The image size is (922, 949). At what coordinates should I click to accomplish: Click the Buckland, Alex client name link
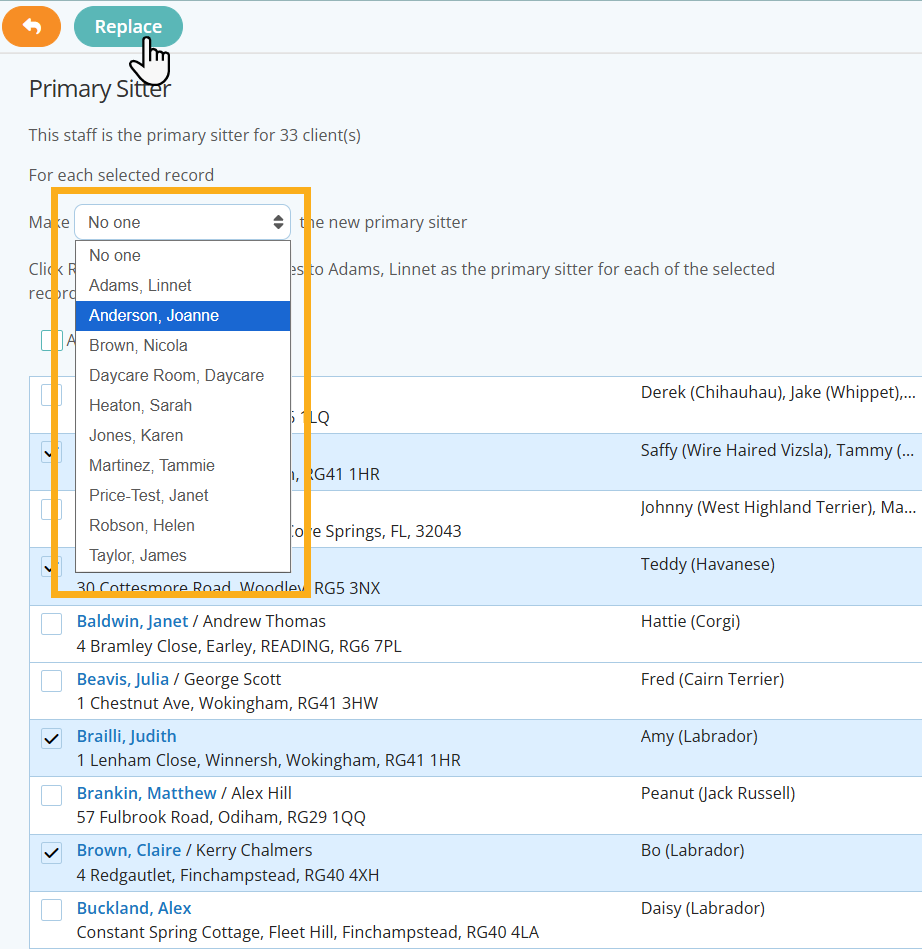pos(133,907)
